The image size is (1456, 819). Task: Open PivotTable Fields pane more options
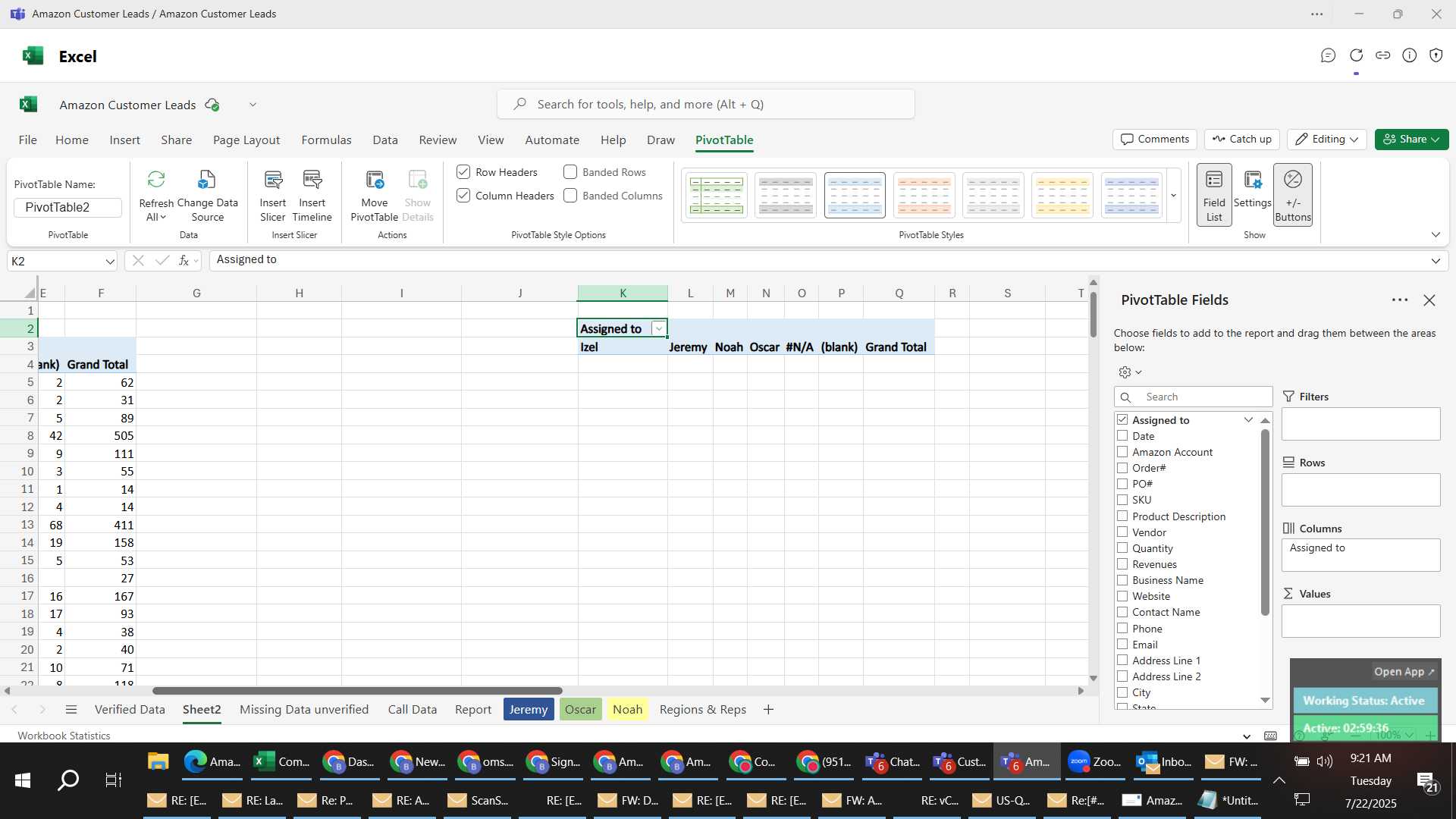(x=1400, y=300)
